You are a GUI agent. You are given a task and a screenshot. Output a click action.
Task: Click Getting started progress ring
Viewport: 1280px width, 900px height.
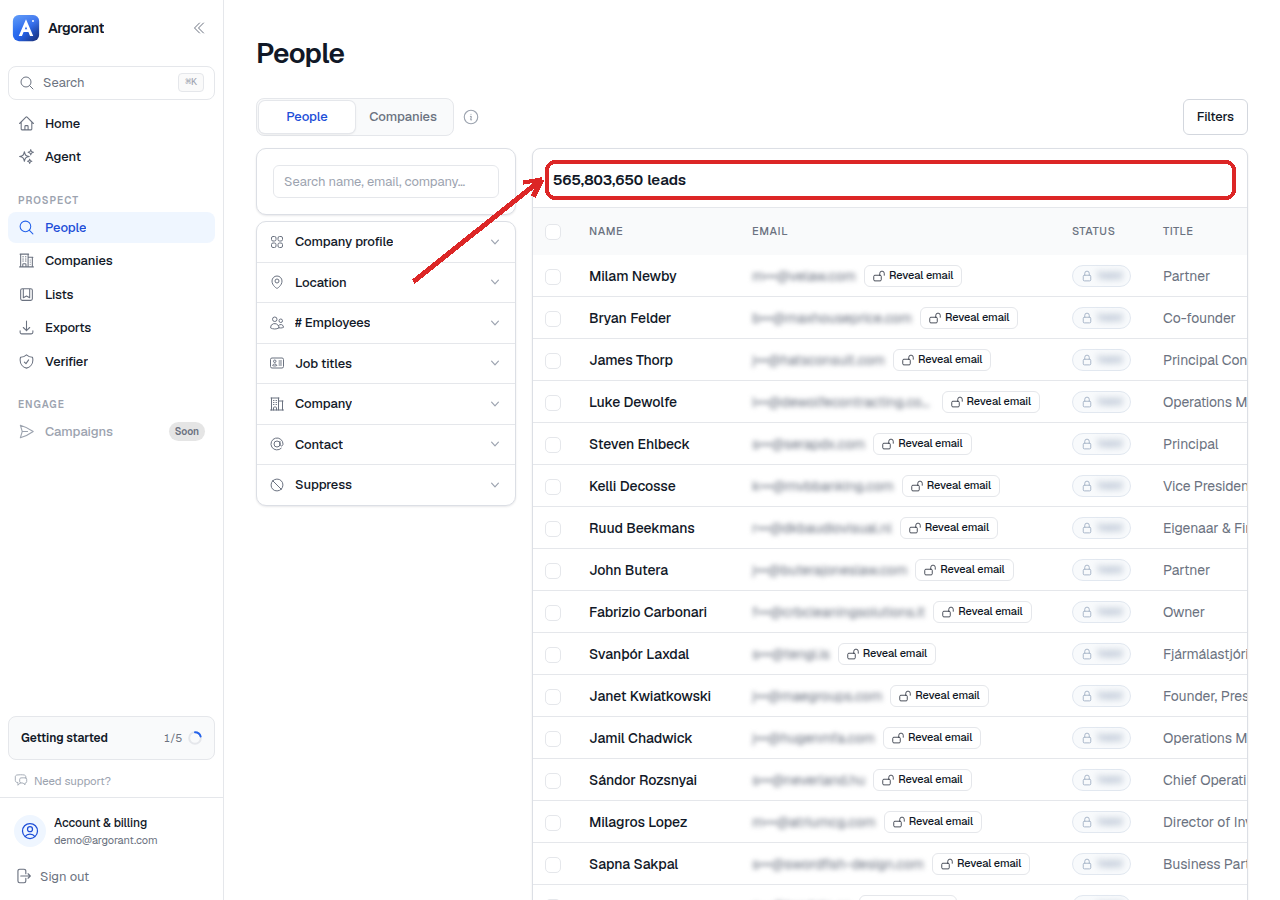(x=195, y=738)
